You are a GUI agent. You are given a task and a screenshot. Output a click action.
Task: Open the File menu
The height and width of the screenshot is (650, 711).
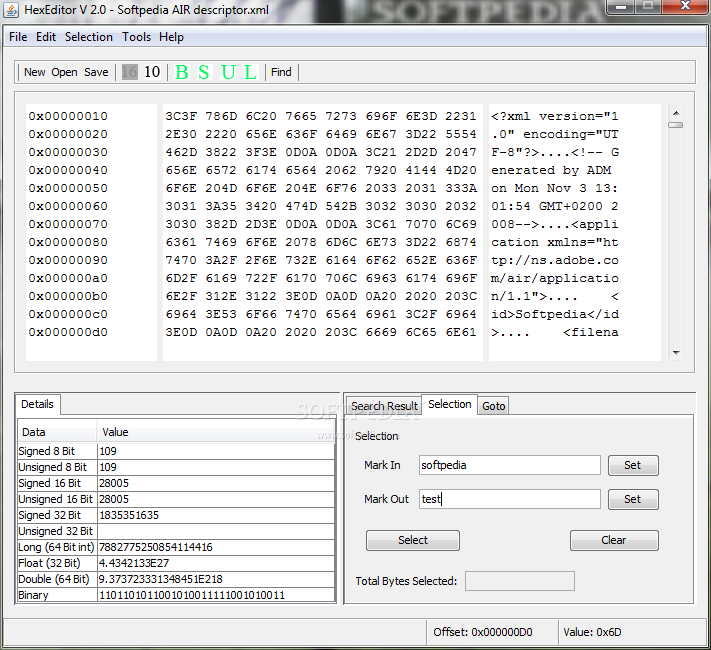(18, 37)
